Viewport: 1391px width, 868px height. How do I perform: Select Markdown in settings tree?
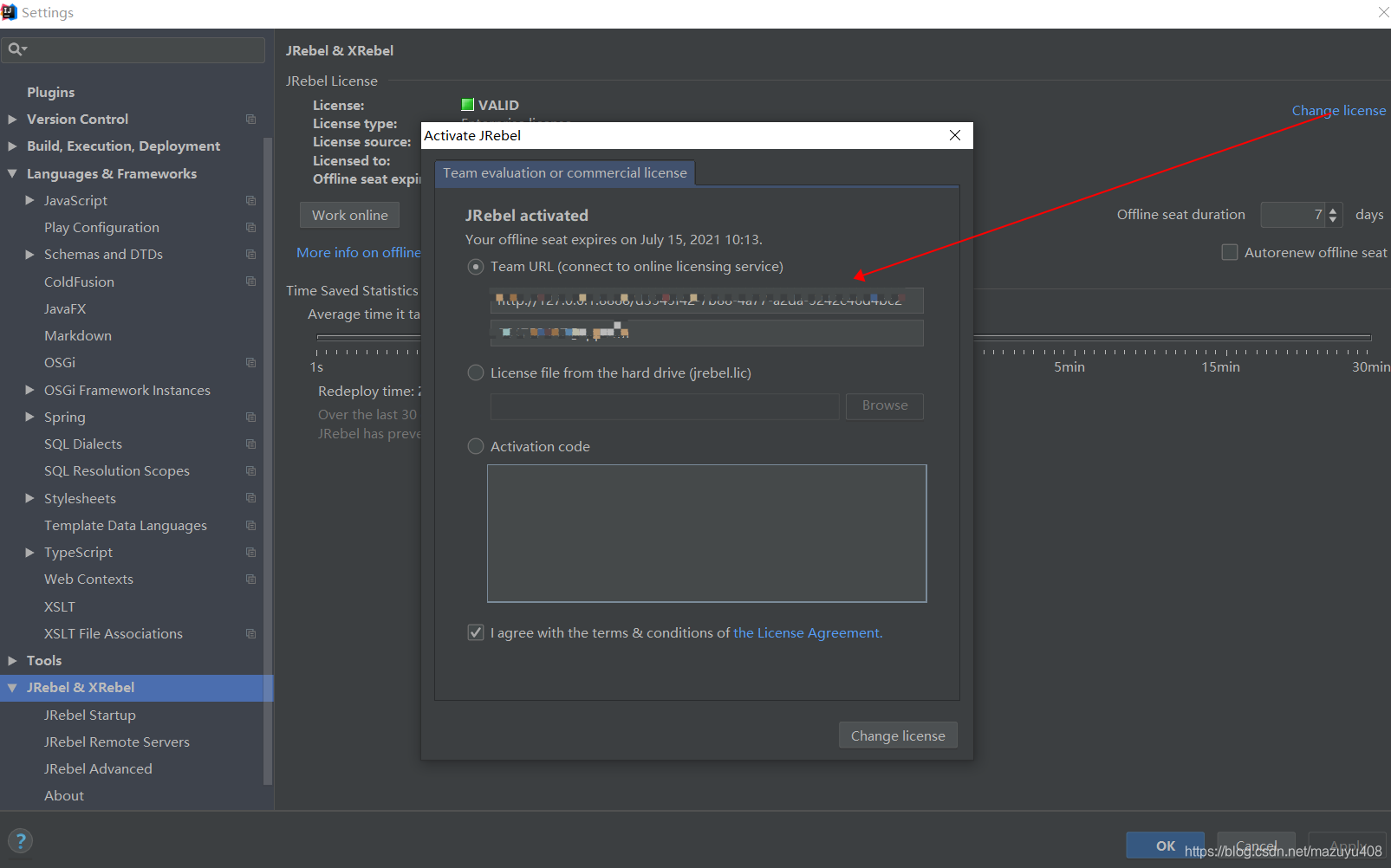coord(78,335)
